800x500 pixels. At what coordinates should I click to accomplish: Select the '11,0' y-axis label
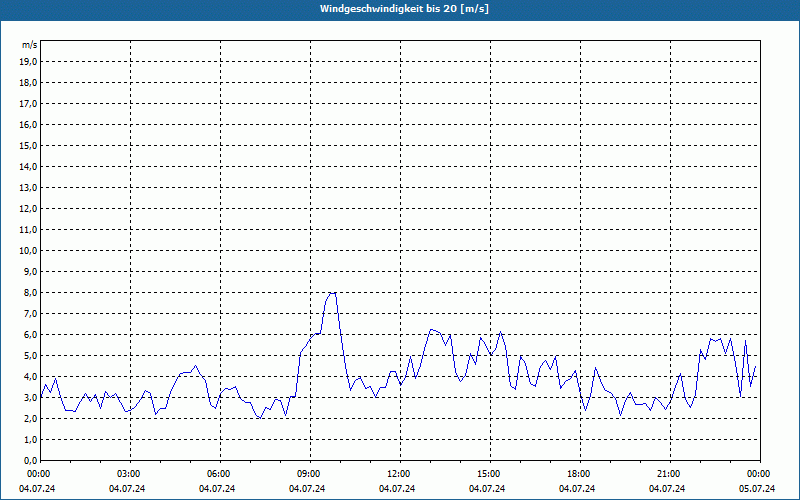pos(29,230)
